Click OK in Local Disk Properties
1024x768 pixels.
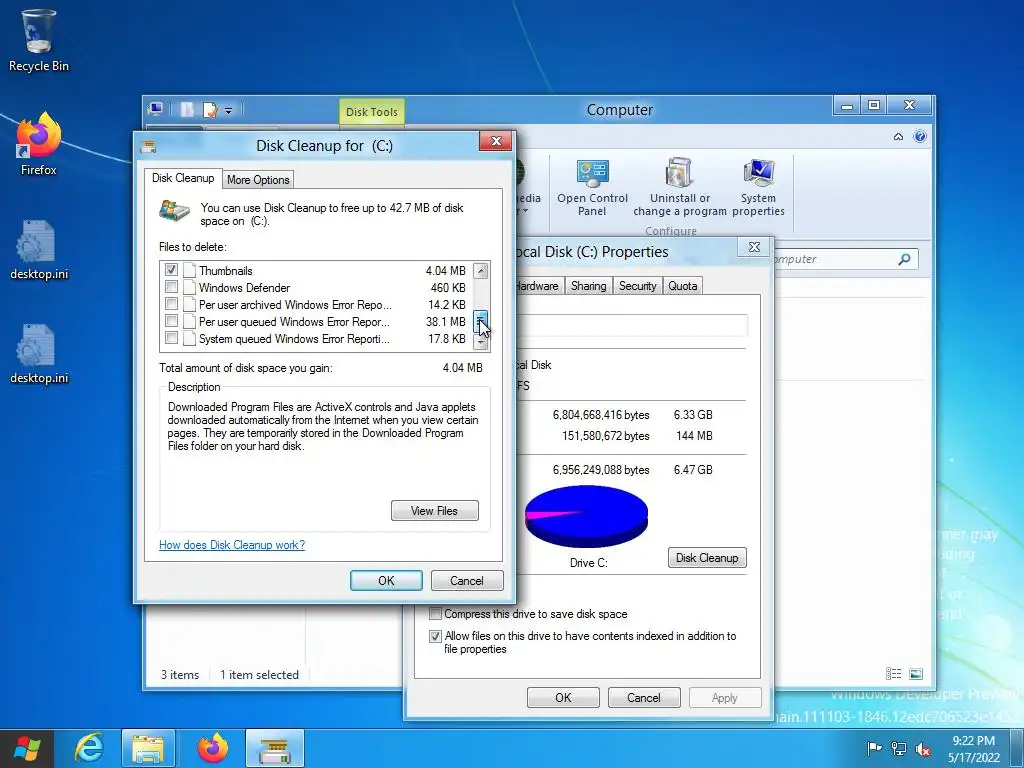coord(563,697)
